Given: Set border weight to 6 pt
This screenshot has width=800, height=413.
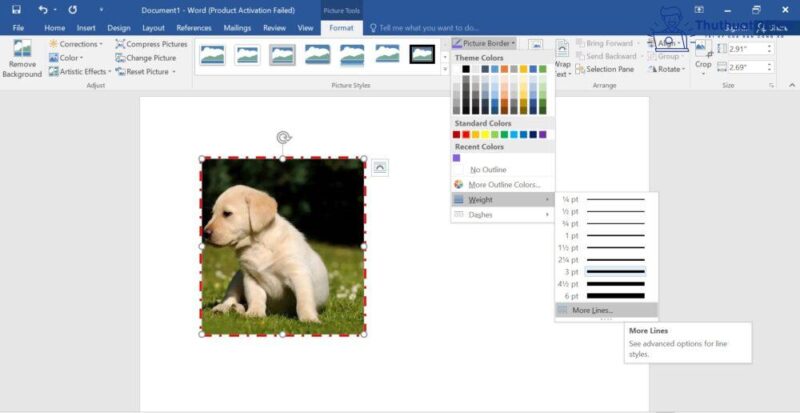Looking at the screenshot, I should point(606,296).
